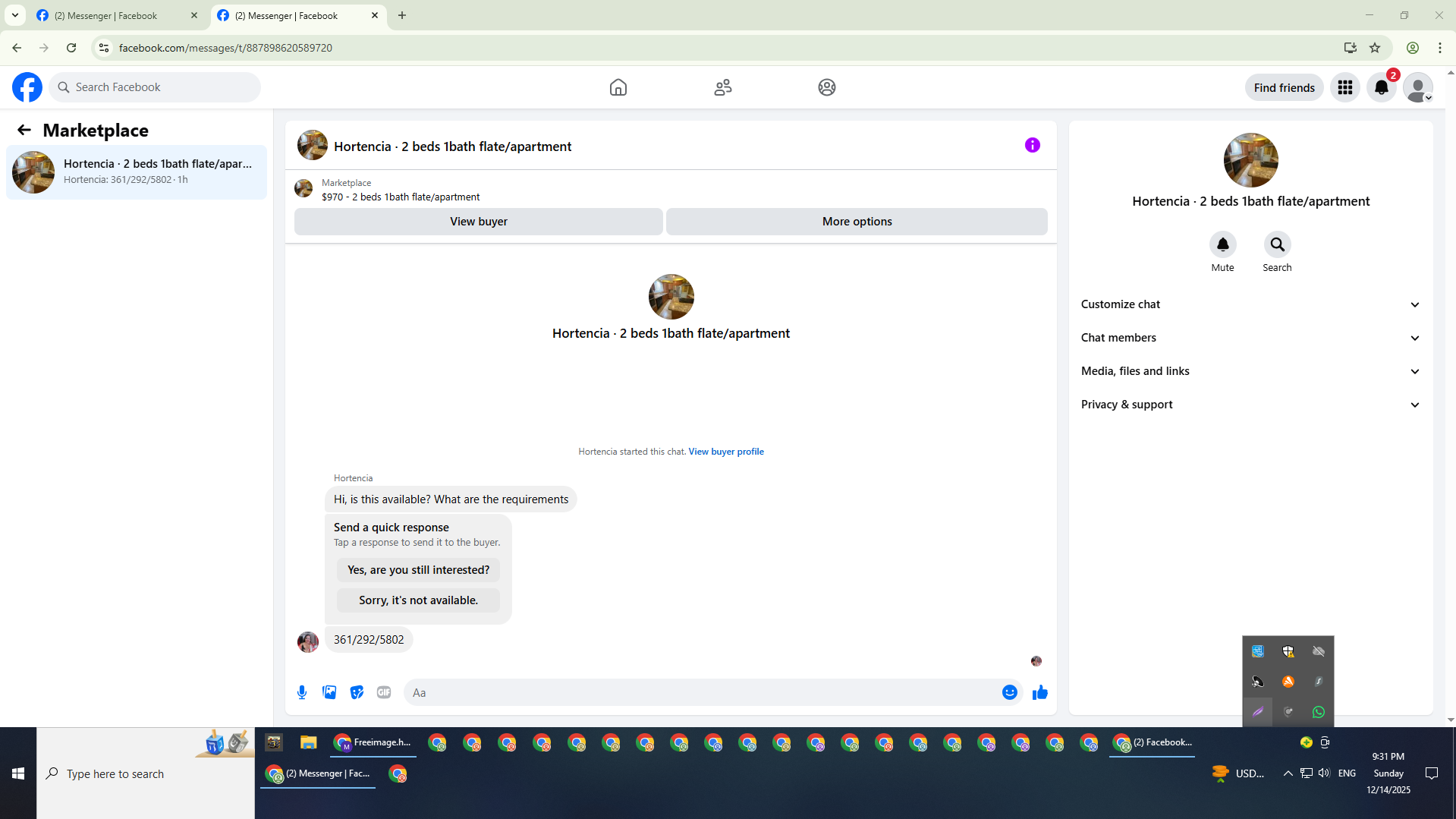Close the active Messenger tab

pyautogui.click(x=375, y=15)
